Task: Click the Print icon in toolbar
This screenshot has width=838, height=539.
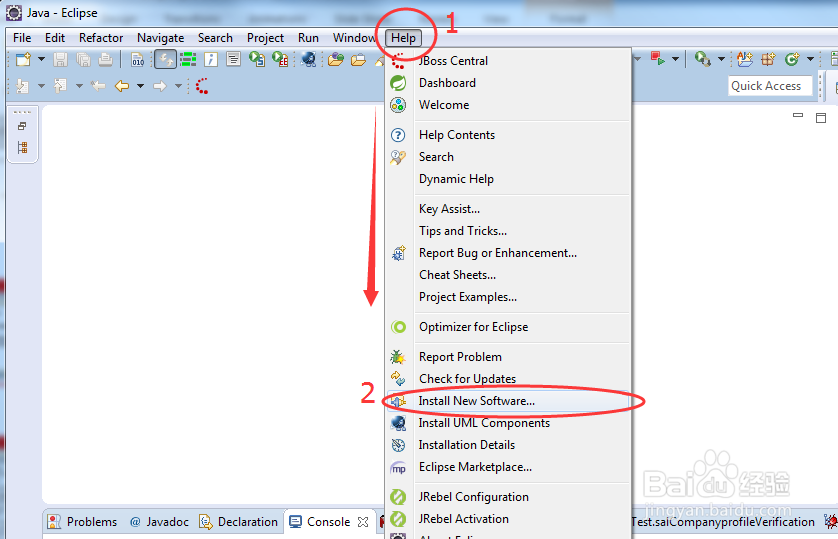Action: (x=105, y=59)
